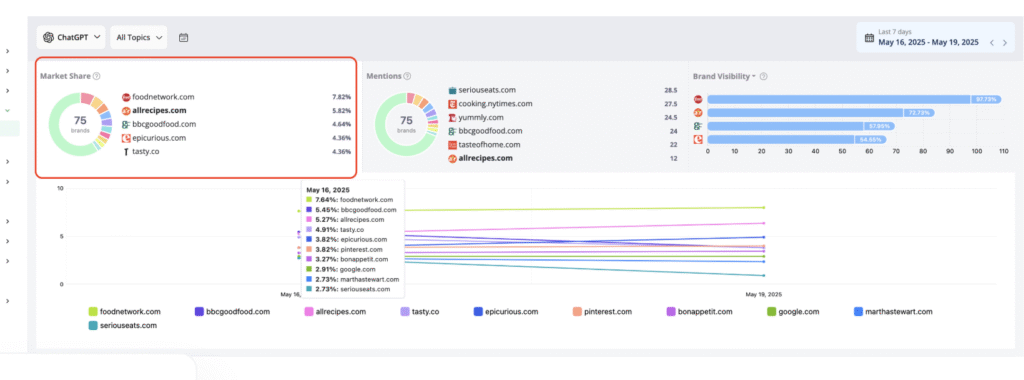Image resolution: width=1024 pixels, height=380 pixels.
Task: Toggle the google.com series in the chart legend
Action: tap(793, 311)
